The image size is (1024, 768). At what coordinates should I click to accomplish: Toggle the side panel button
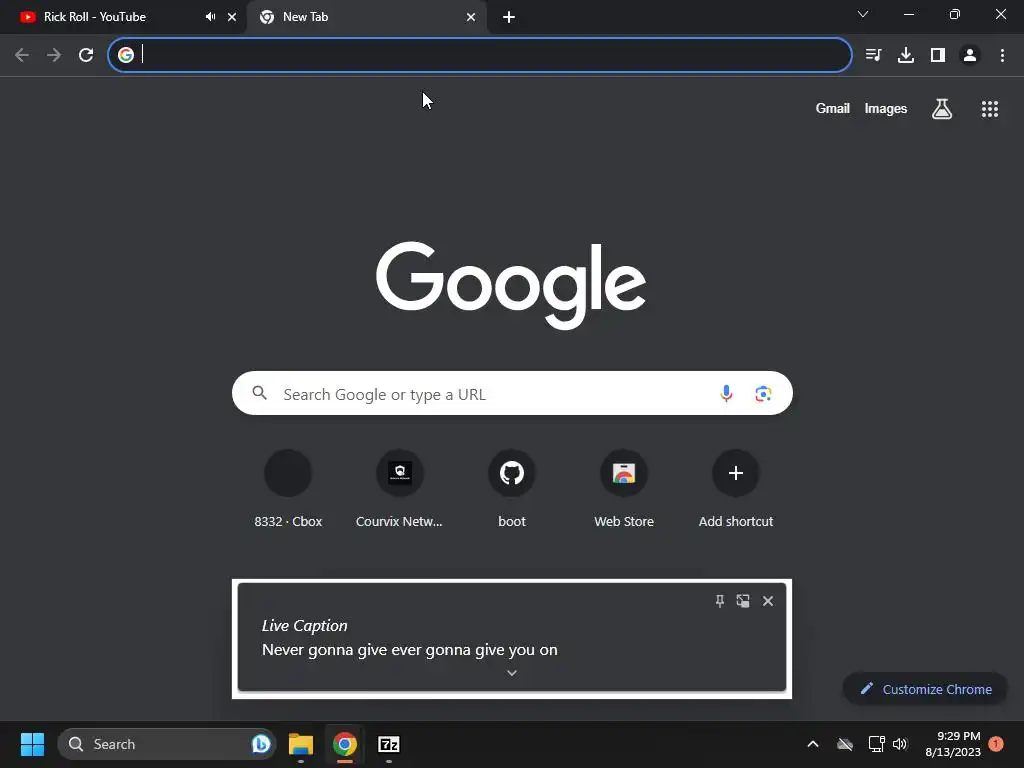coord(938,55)
